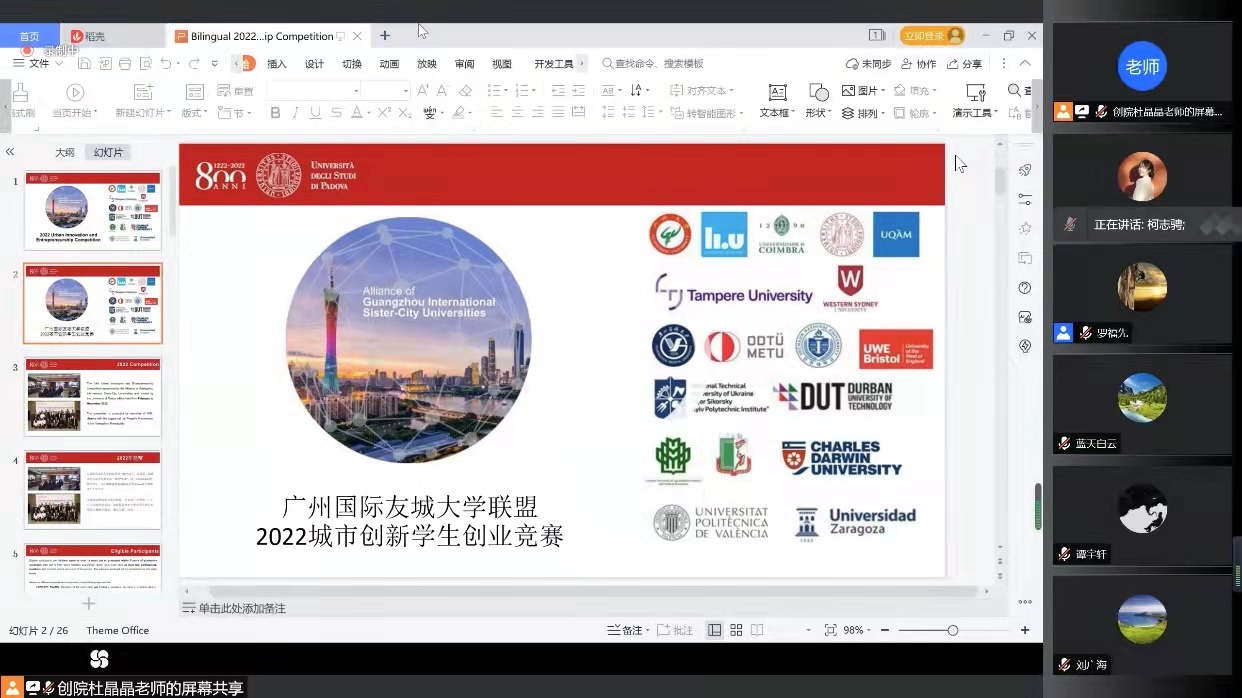Toggle Superscript X² formatting

pyautogui.click(x=384, y=113)
